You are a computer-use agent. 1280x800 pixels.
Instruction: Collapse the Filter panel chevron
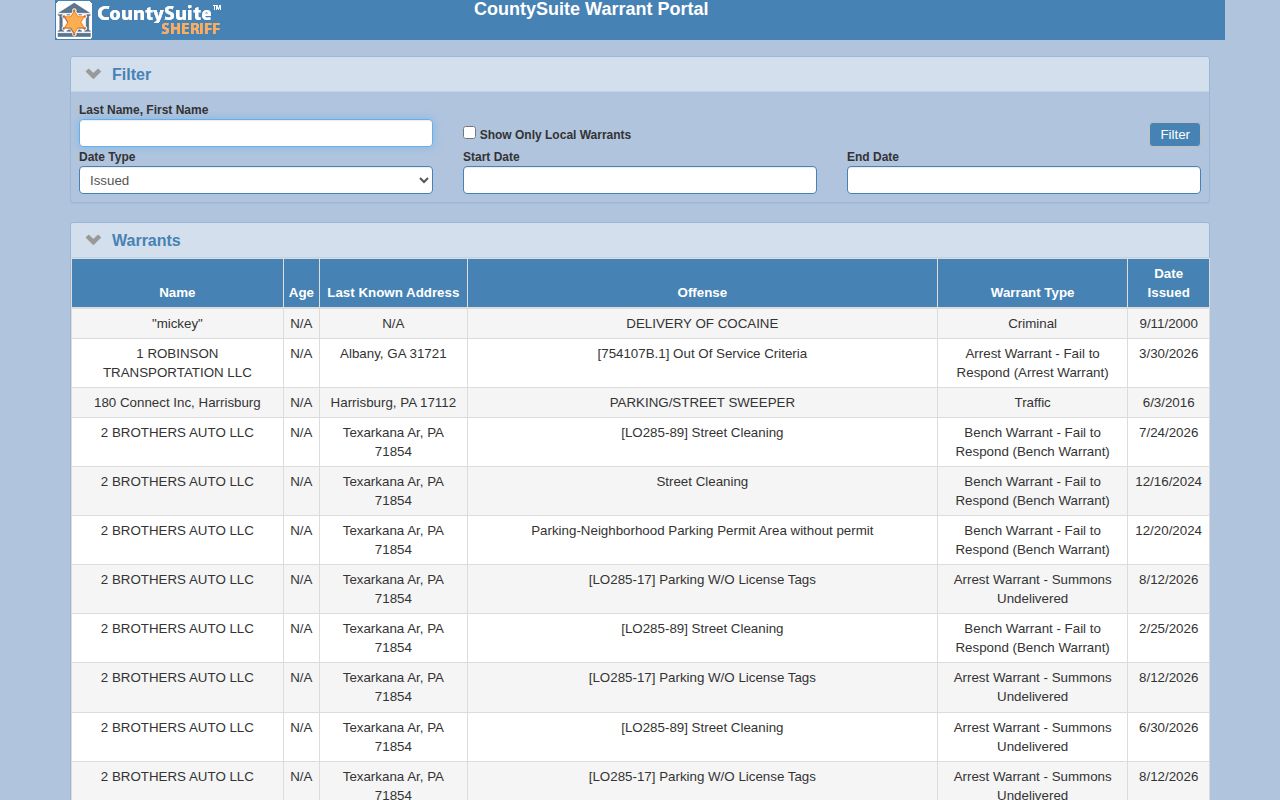pos(94,74)
